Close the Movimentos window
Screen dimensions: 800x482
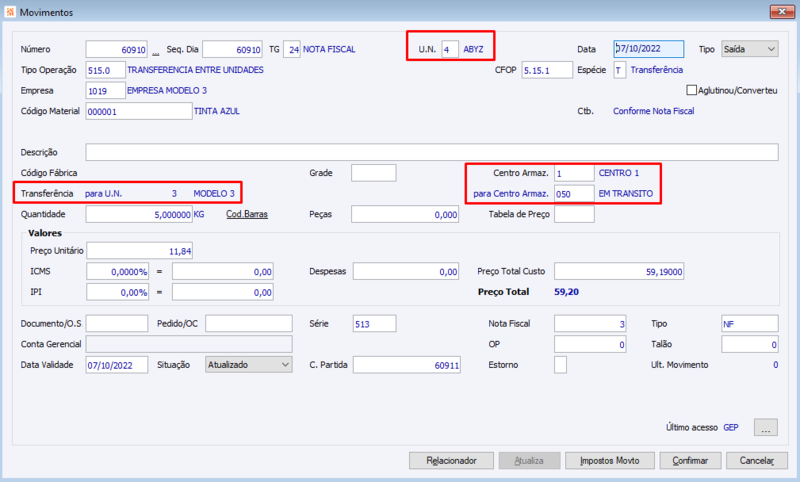click(x=781, y=11)
